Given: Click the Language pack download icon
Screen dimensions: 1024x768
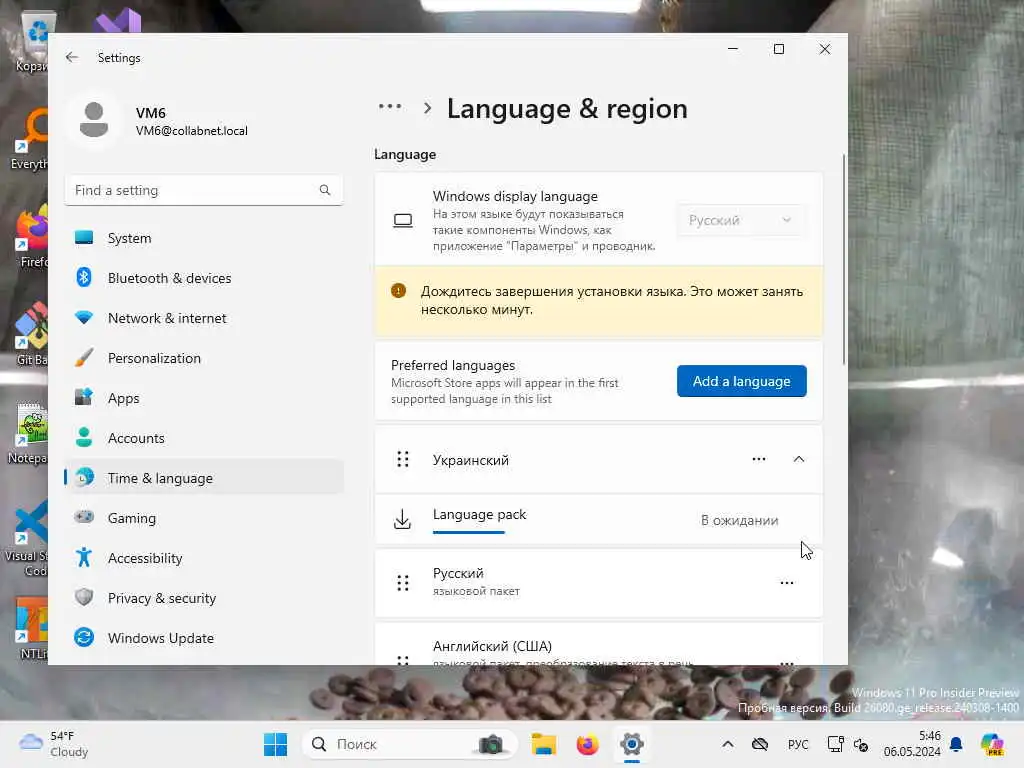Looking at the screenshot, I should tap(402, 520).
